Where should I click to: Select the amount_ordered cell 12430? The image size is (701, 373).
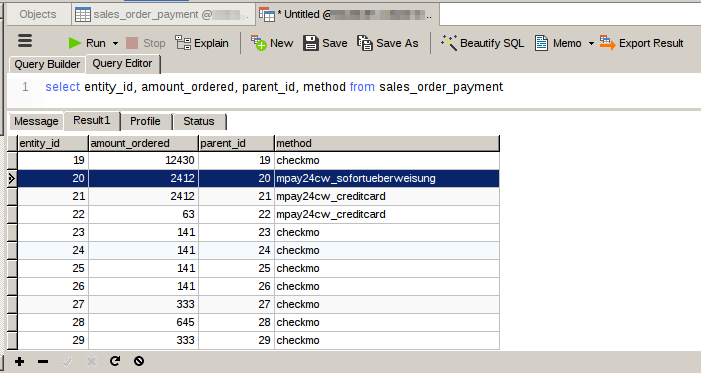point(144,161)
